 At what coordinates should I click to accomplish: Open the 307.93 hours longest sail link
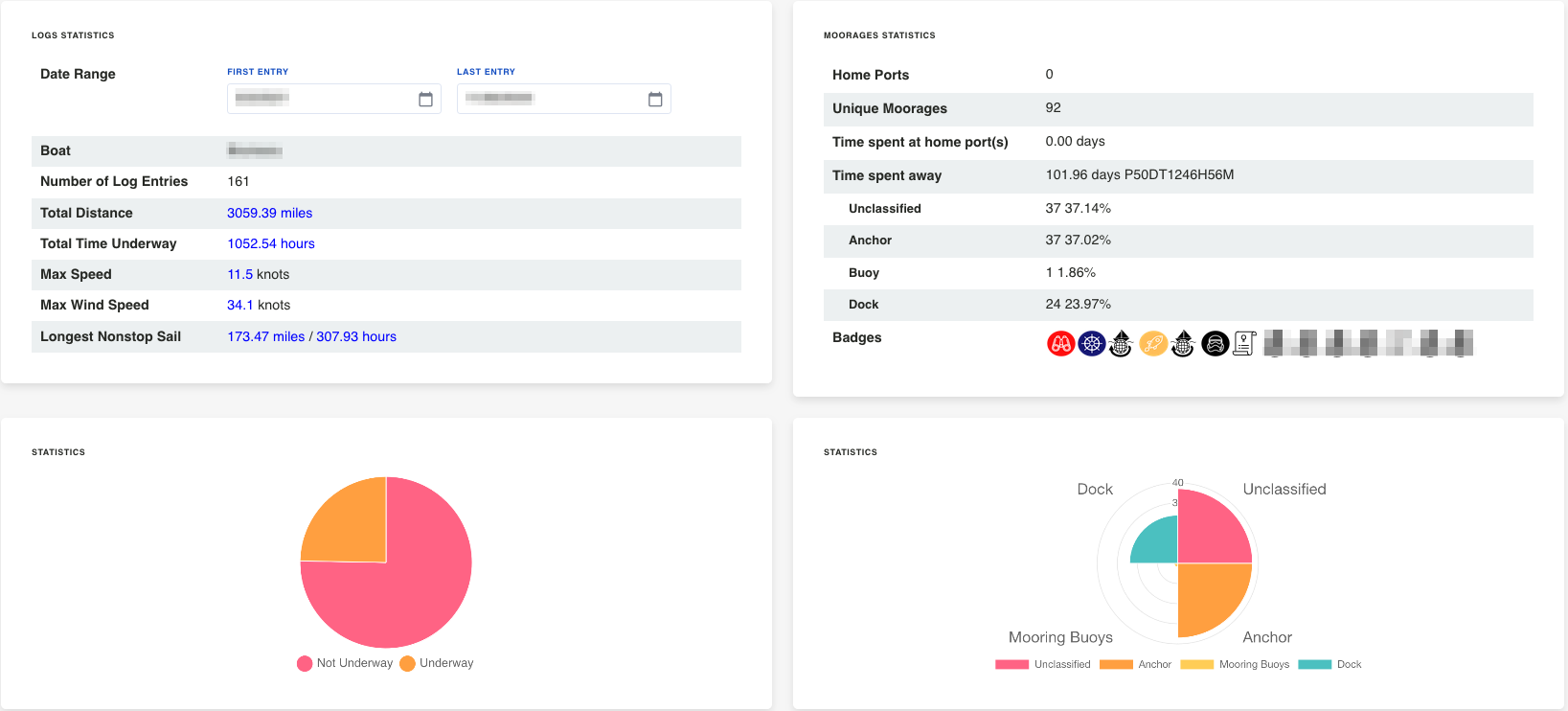tap(356, 336)
